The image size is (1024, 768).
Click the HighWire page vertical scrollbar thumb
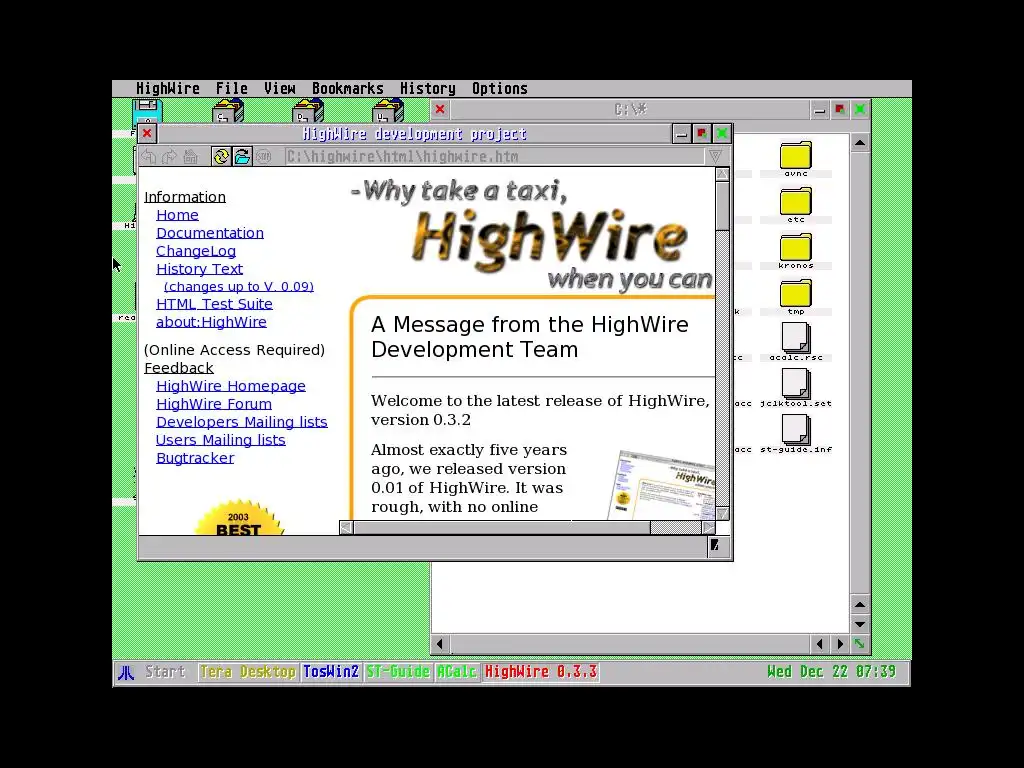(722, 206)
